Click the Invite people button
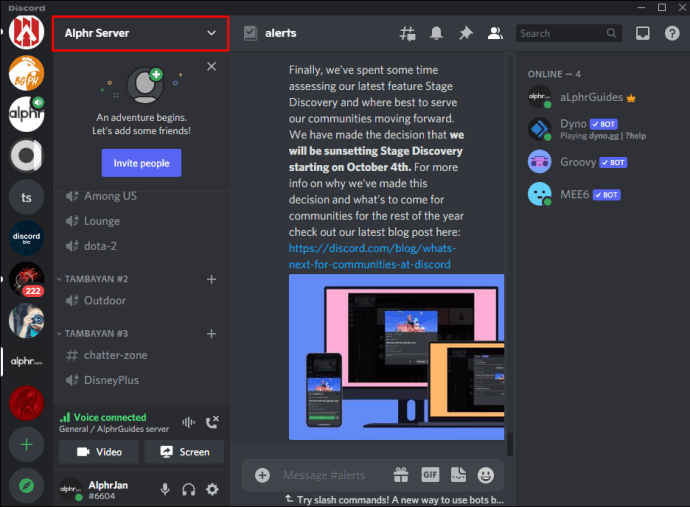The height and width of the screenshot is (507, 690). click(x=141, y=163)
